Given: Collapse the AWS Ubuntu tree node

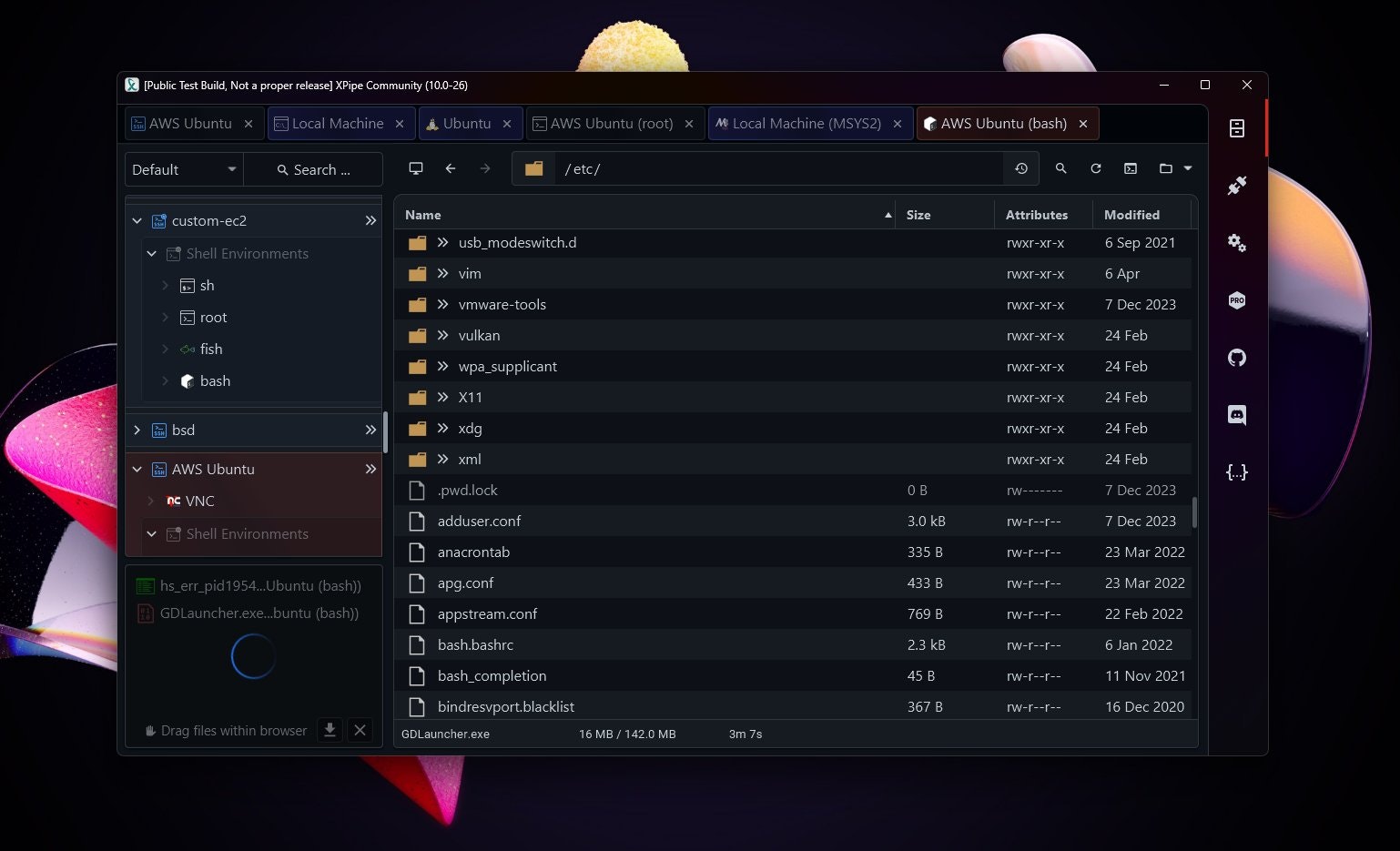Looking at the screenshot, I should [137, 469].
